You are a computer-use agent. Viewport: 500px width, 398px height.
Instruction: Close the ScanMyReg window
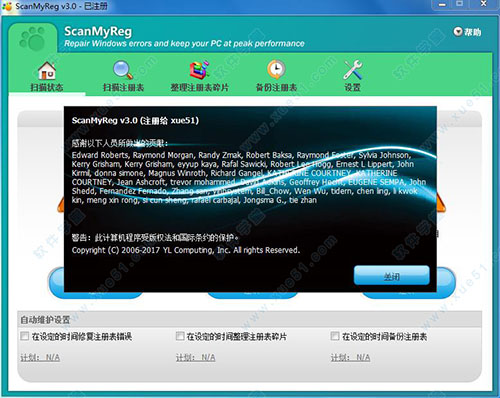click(x=484, y=4)
